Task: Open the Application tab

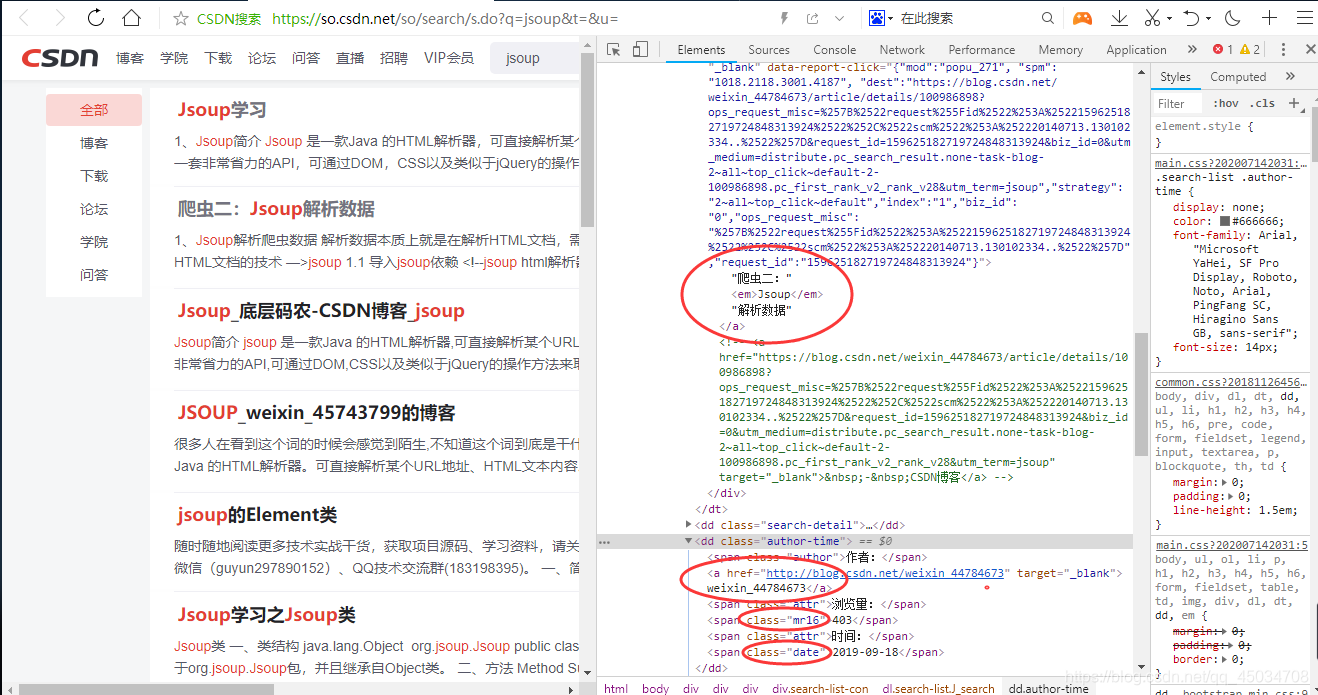Action: pos(1136,49)
